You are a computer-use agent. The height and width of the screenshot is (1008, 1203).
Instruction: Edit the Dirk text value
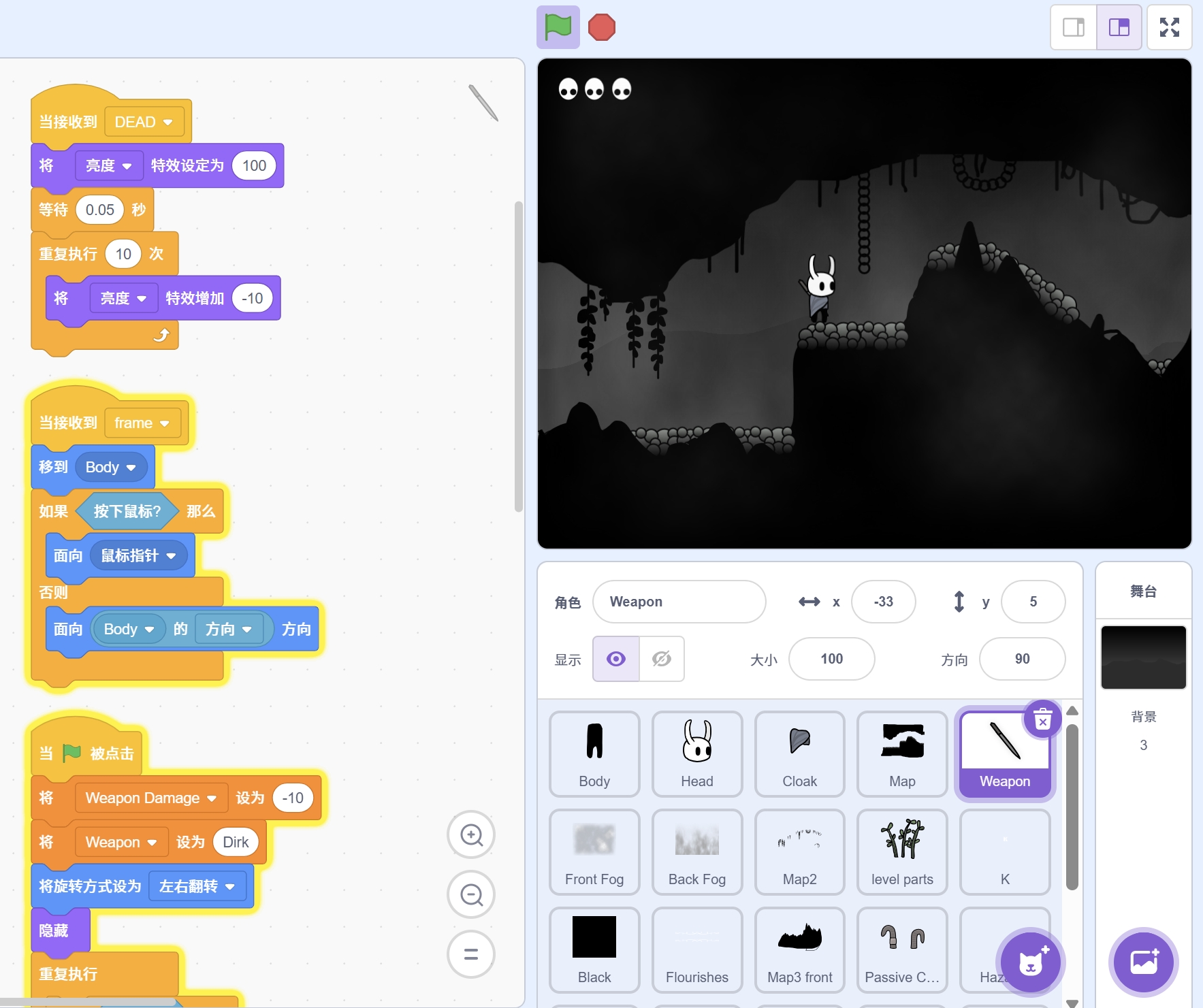pyautogui.click(x=236, y=842)
